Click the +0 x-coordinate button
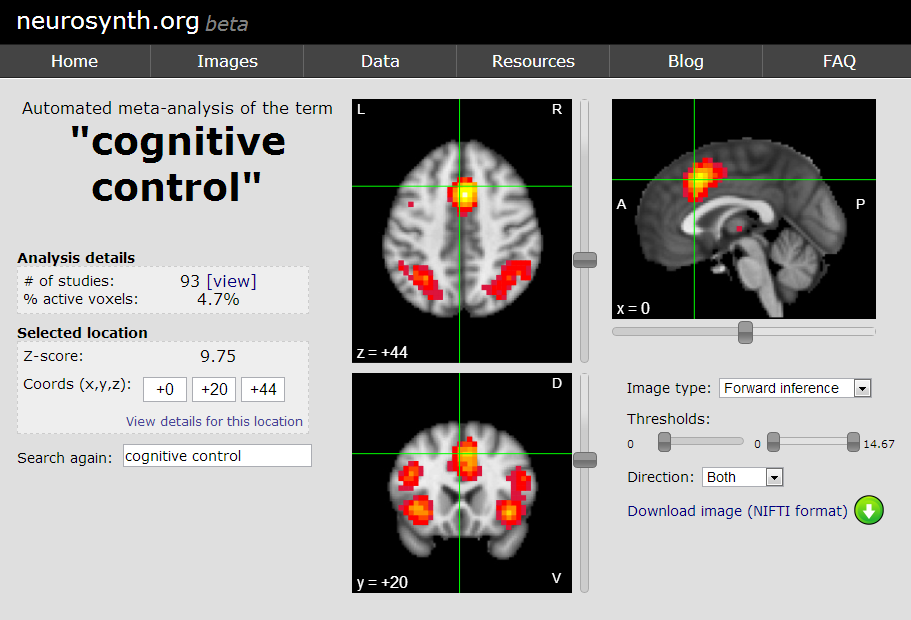The height and width of the screenshot is (620, 911). (x=164, y=389)
